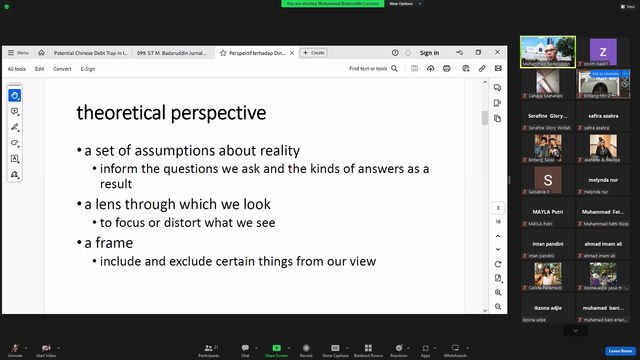Open the comments panel icon
The width and height of the screenshot is (640, 360).
pyautogui.click(x=497, y=88)
